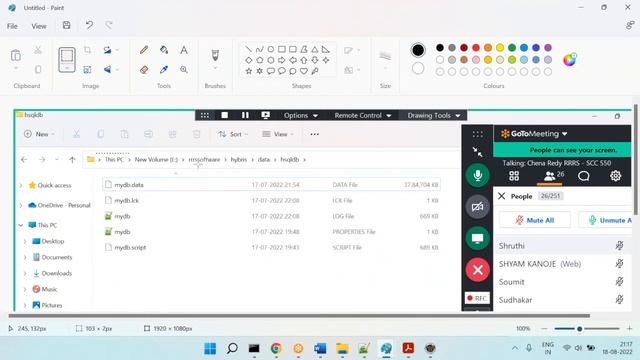
Task: Click the Paint share icon at top right
Action: click(x=630, y=25)
